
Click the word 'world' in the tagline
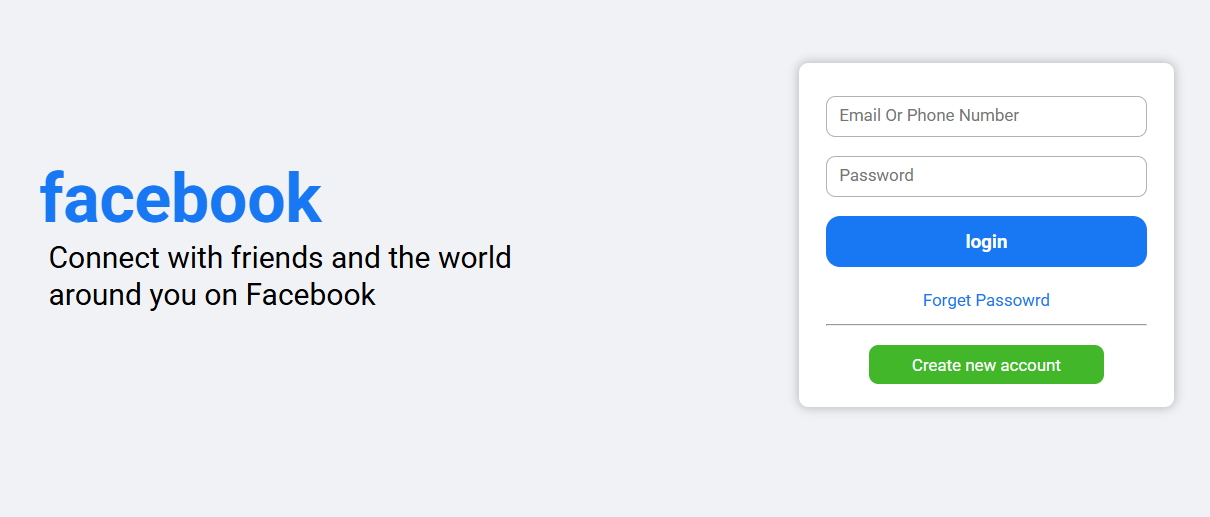click(474, 258)
